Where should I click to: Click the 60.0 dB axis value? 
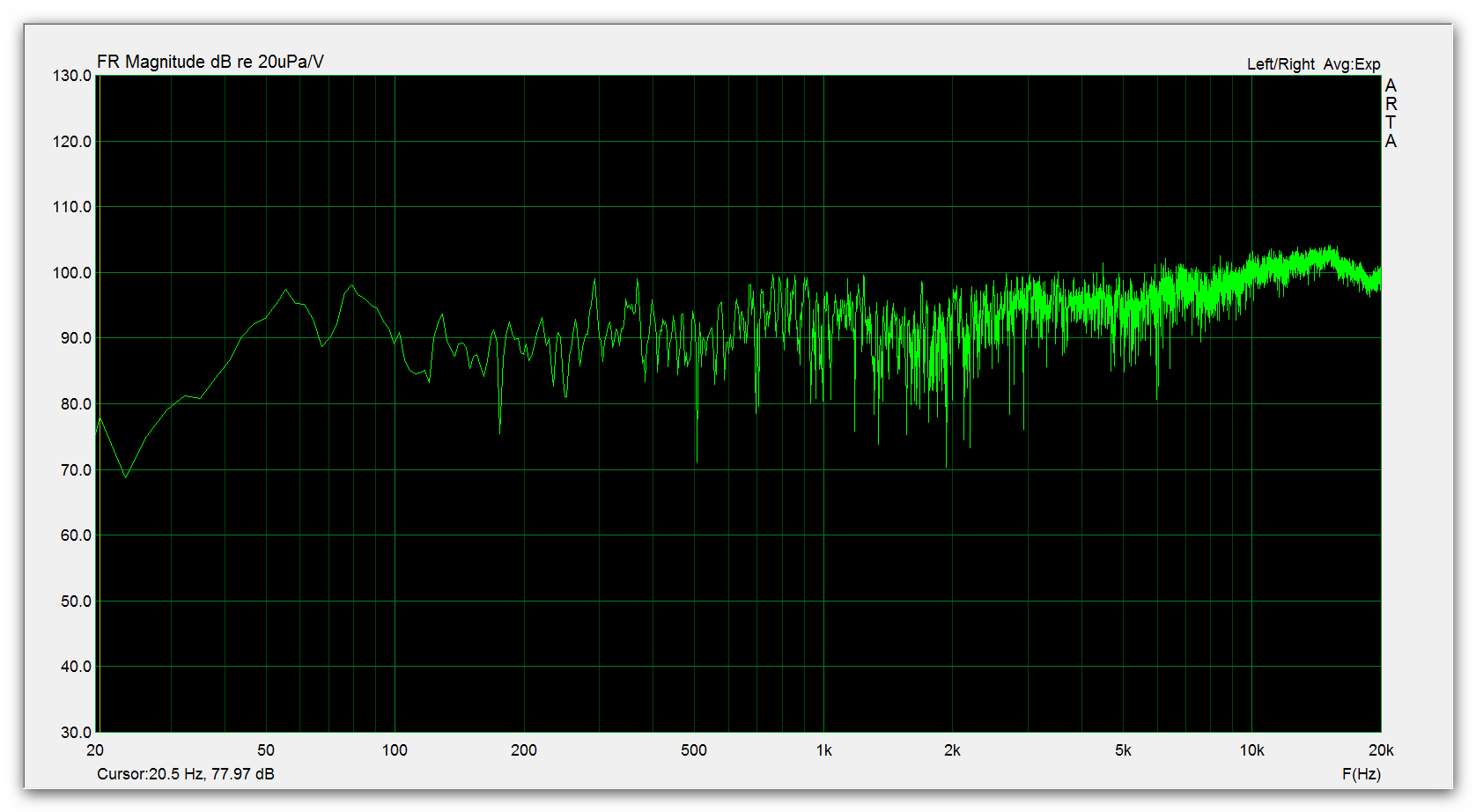pos(76,535)
